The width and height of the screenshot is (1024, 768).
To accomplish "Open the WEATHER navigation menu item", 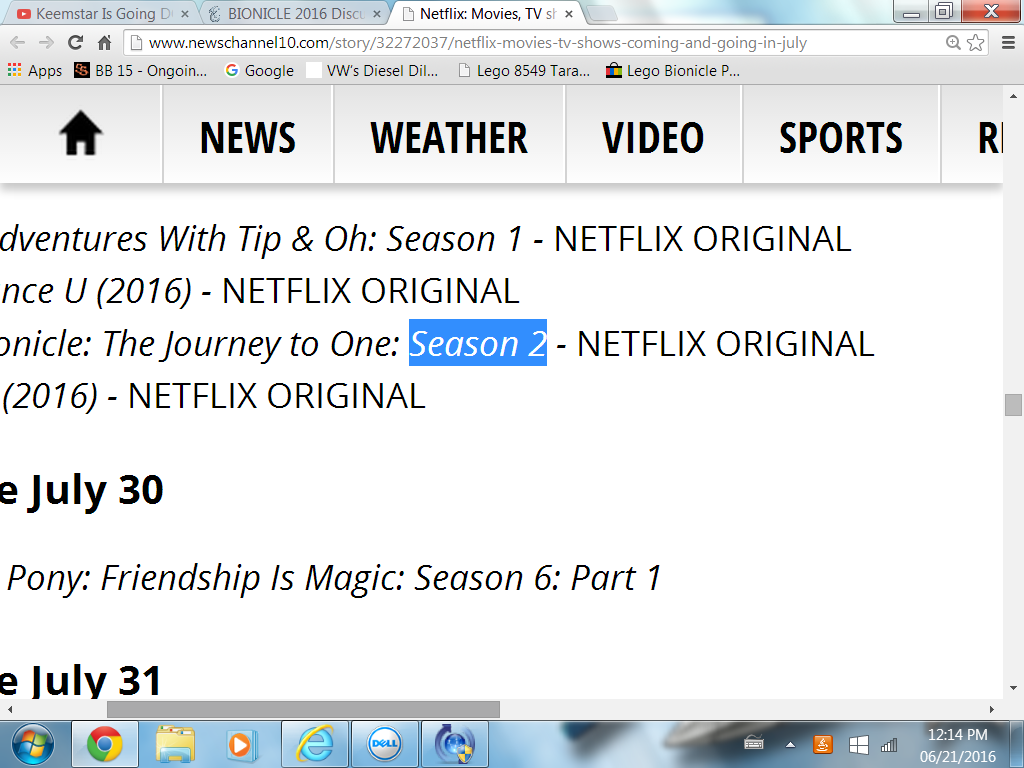I will tap(449, 138).
